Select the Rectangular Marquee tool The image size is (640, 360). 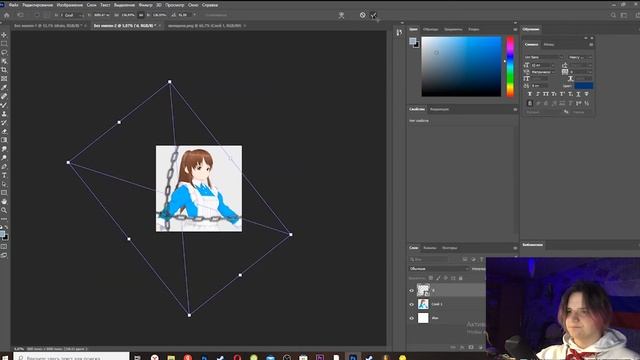pos(4,44)
